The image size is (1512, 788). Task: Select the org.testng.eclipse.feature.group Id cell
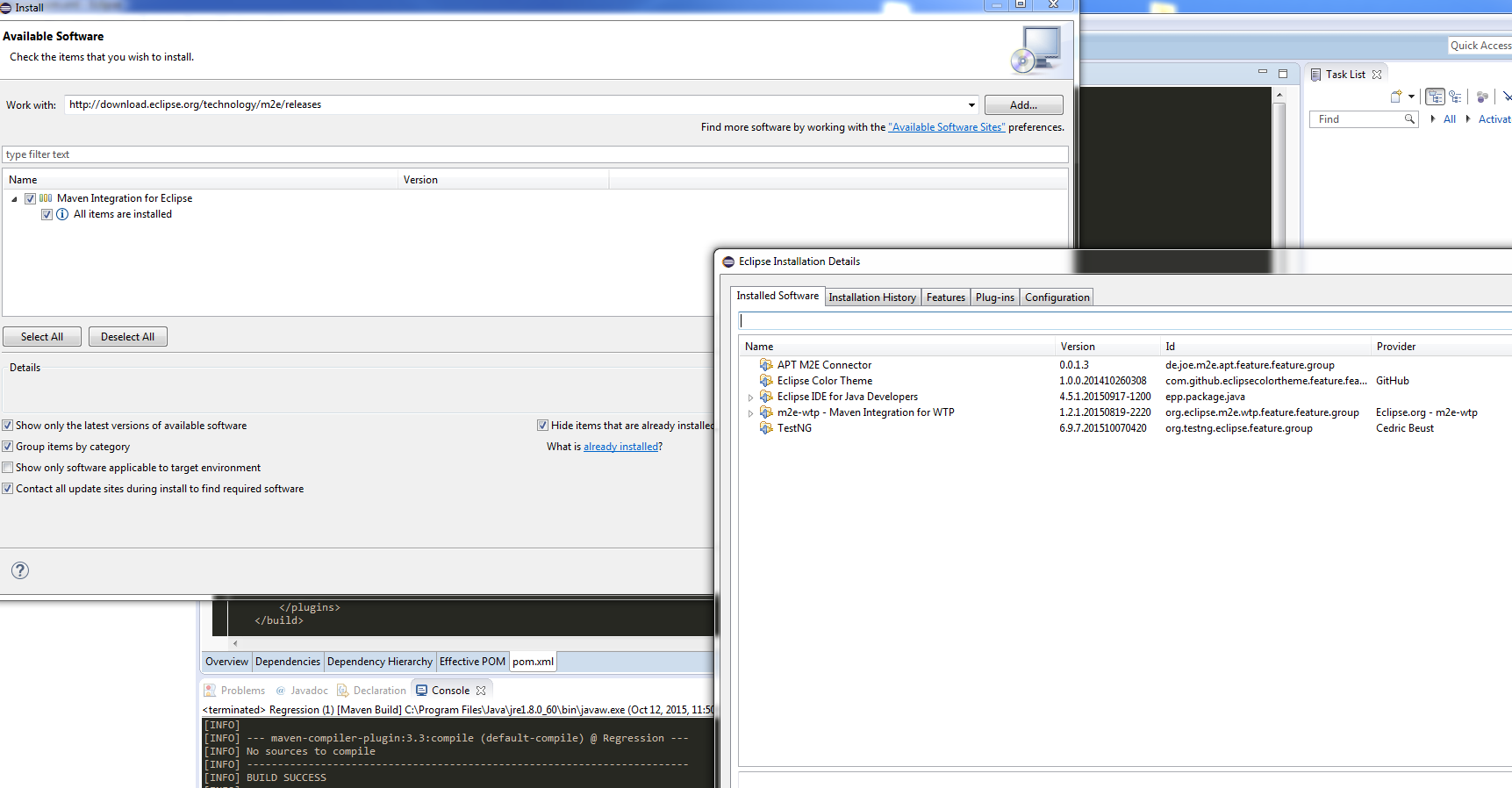tap(1238, 428)
